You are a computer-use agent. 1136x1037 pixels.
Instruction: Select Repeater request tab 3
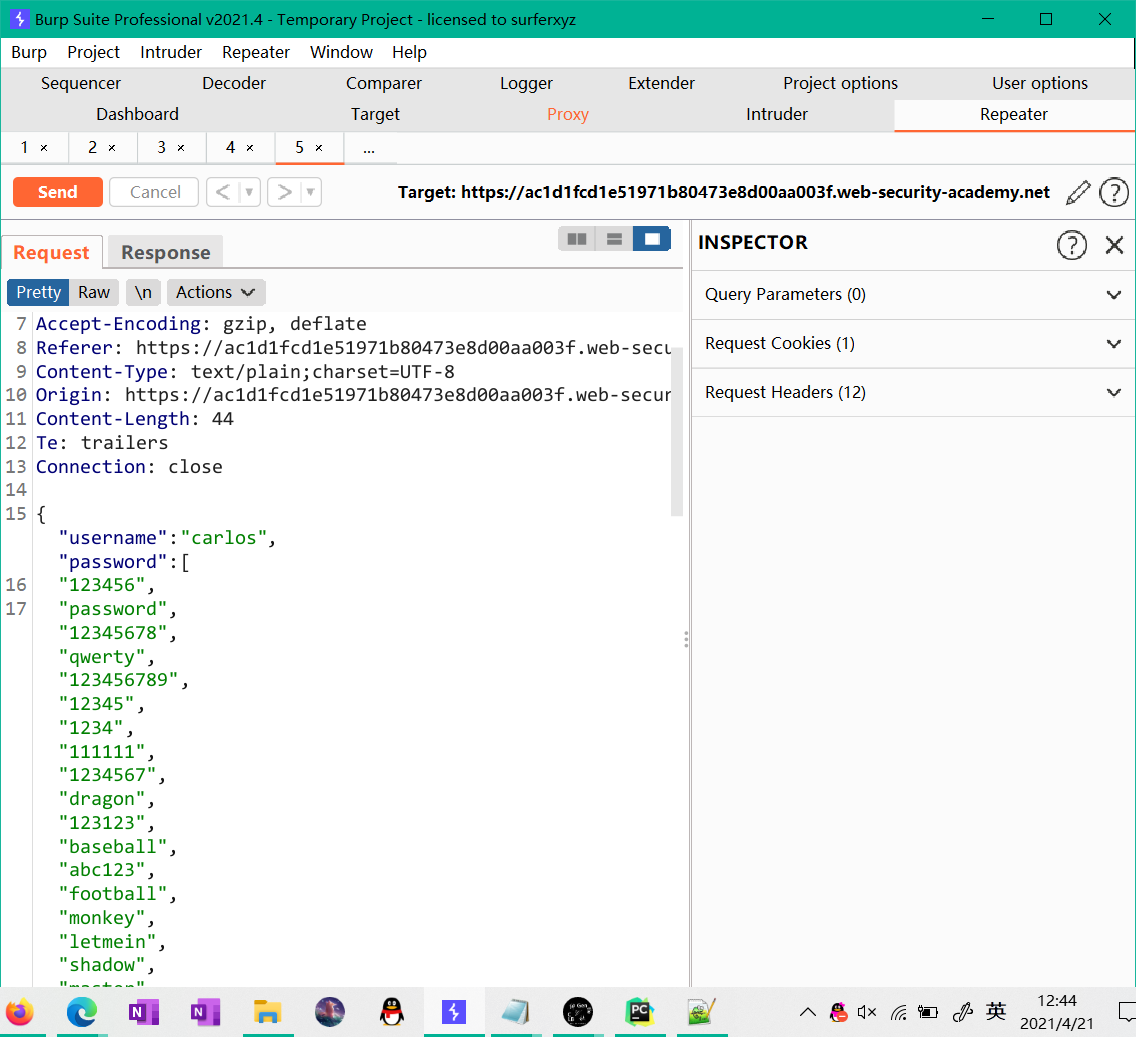(162, 148)
